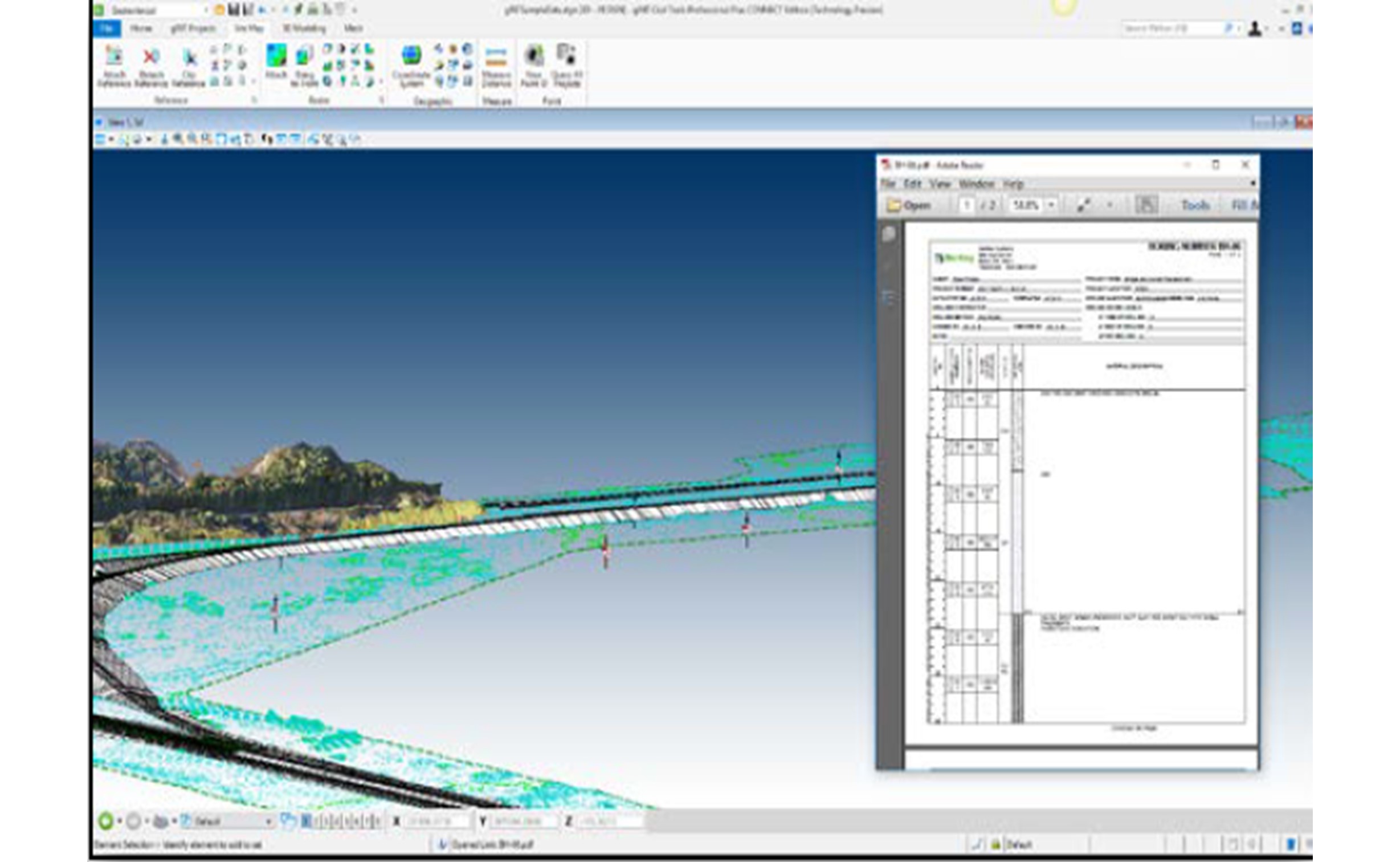1400x862 pixels.
Task: Open File menu in Adobe Reader
Action: [x=888, y=184]
